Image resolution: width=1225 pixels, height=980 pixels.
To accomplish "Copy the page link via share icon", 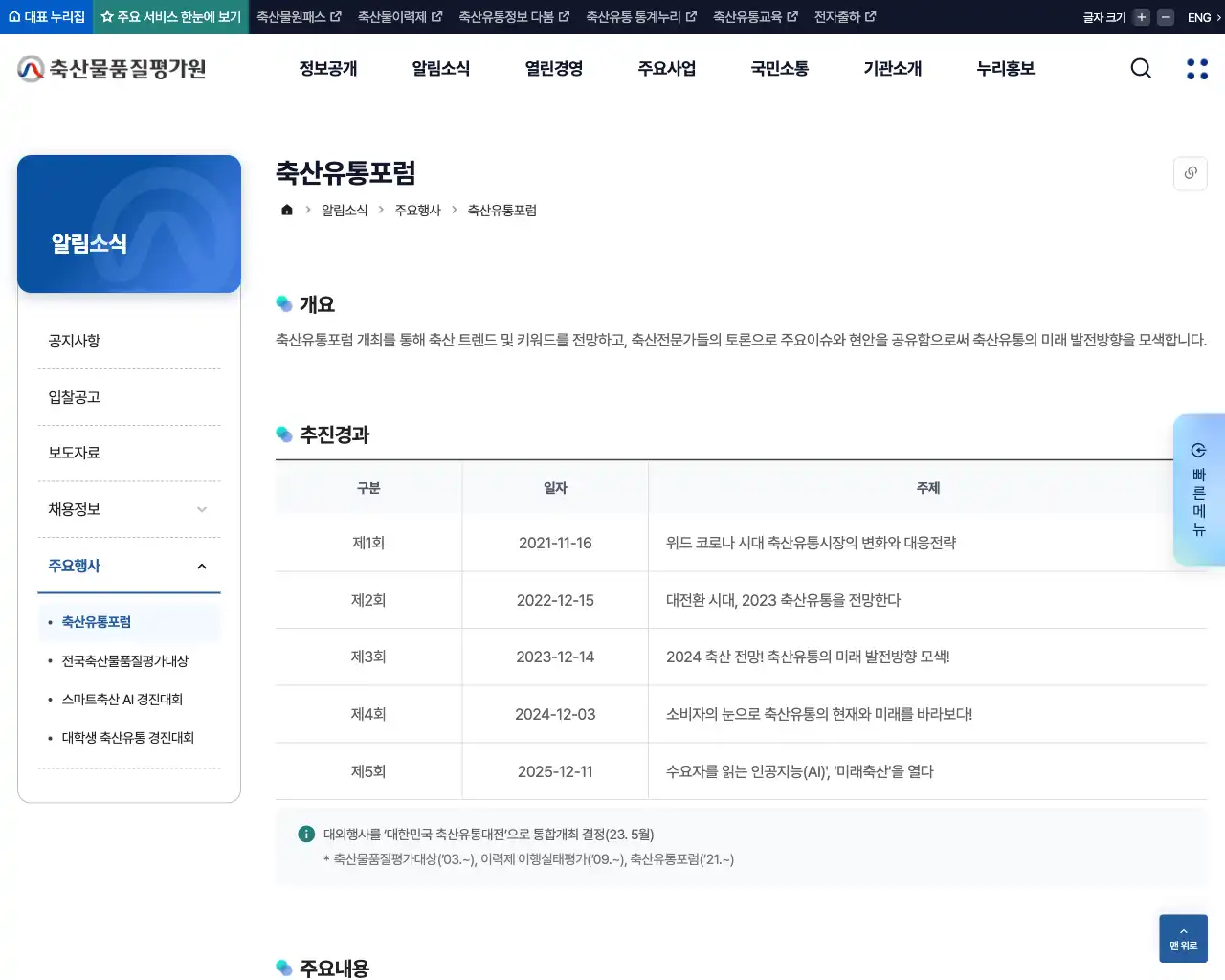I will coord(1190,173).
